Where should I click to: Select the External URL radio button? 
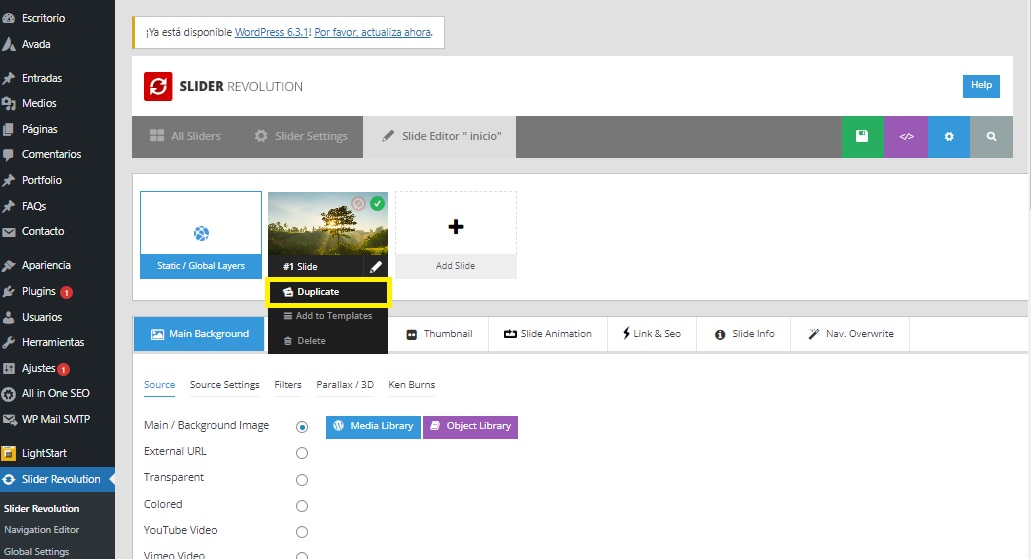302,453
